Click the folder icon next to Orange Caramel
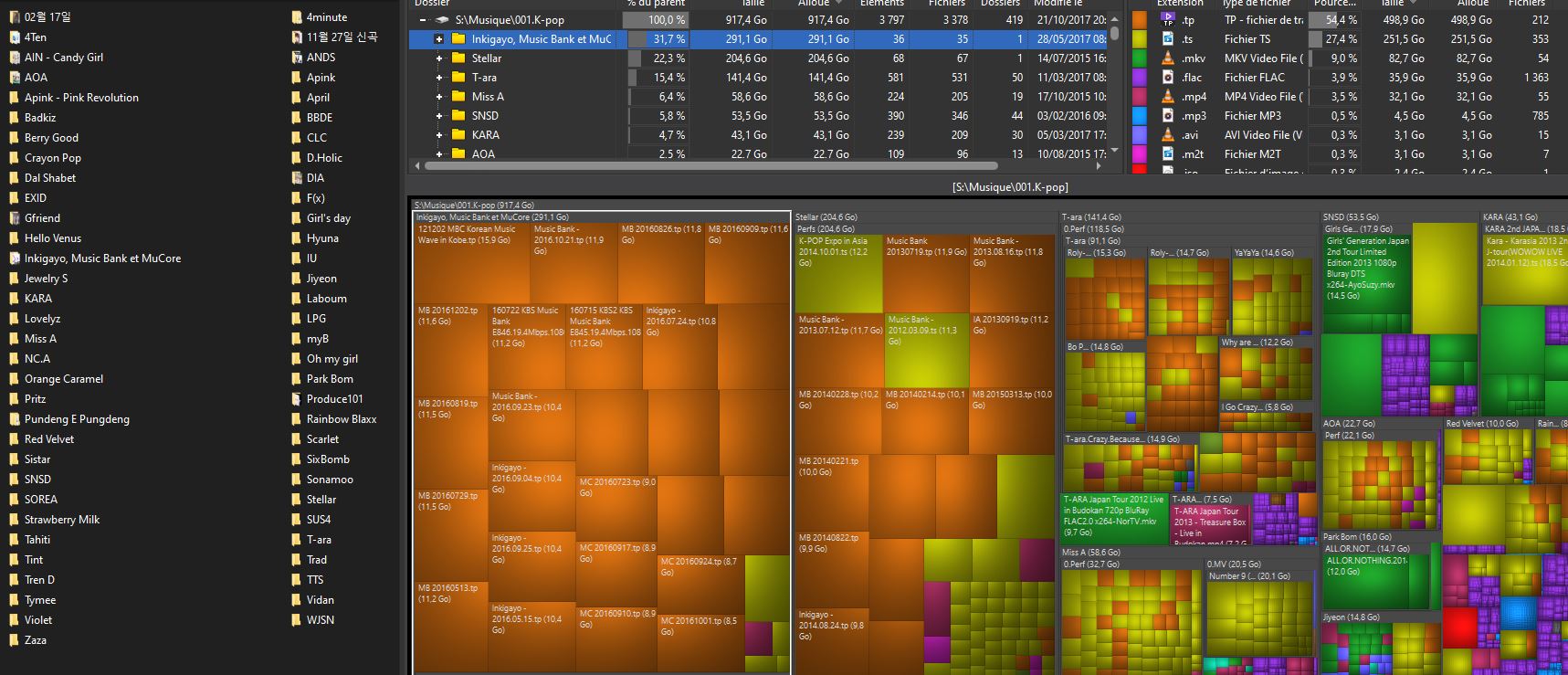This screenshot has width=1568, height=675. click(x=15, y=379)
